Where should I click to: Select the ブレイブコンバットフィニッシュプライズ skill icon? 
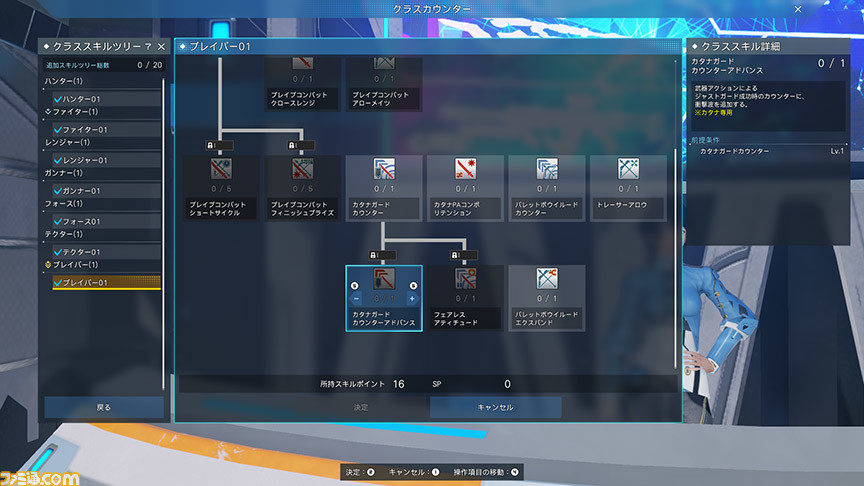pyautogui.click(x=303, y=169)
